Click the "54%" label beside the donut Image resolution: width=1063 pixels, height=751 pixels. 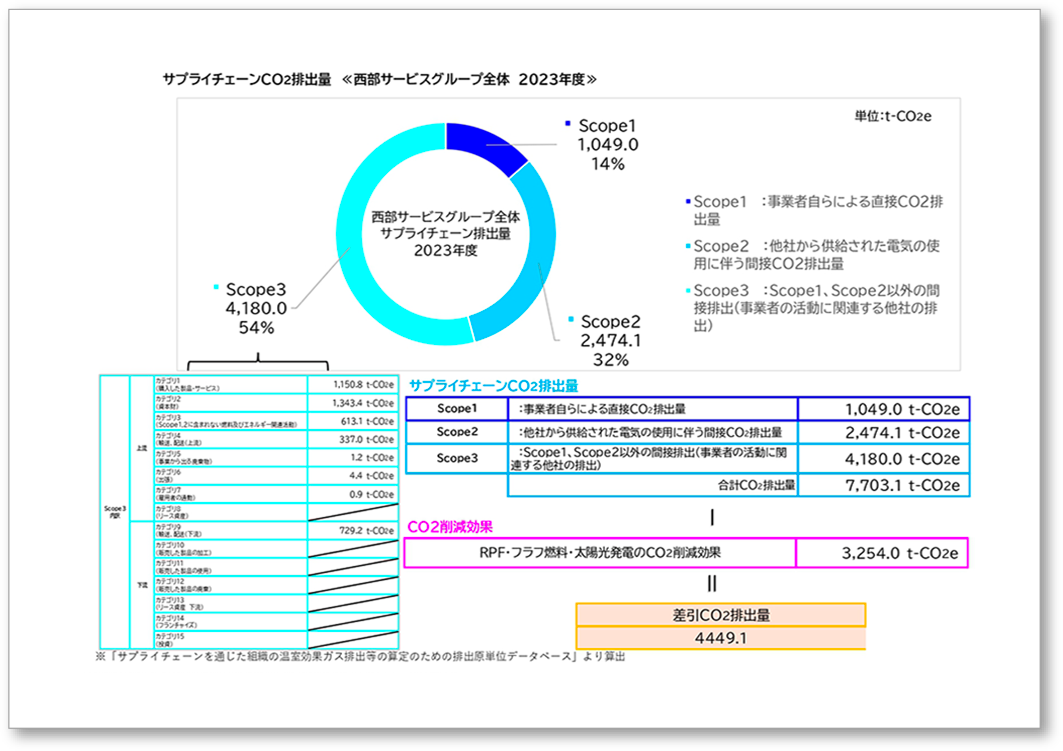(256, 328)
